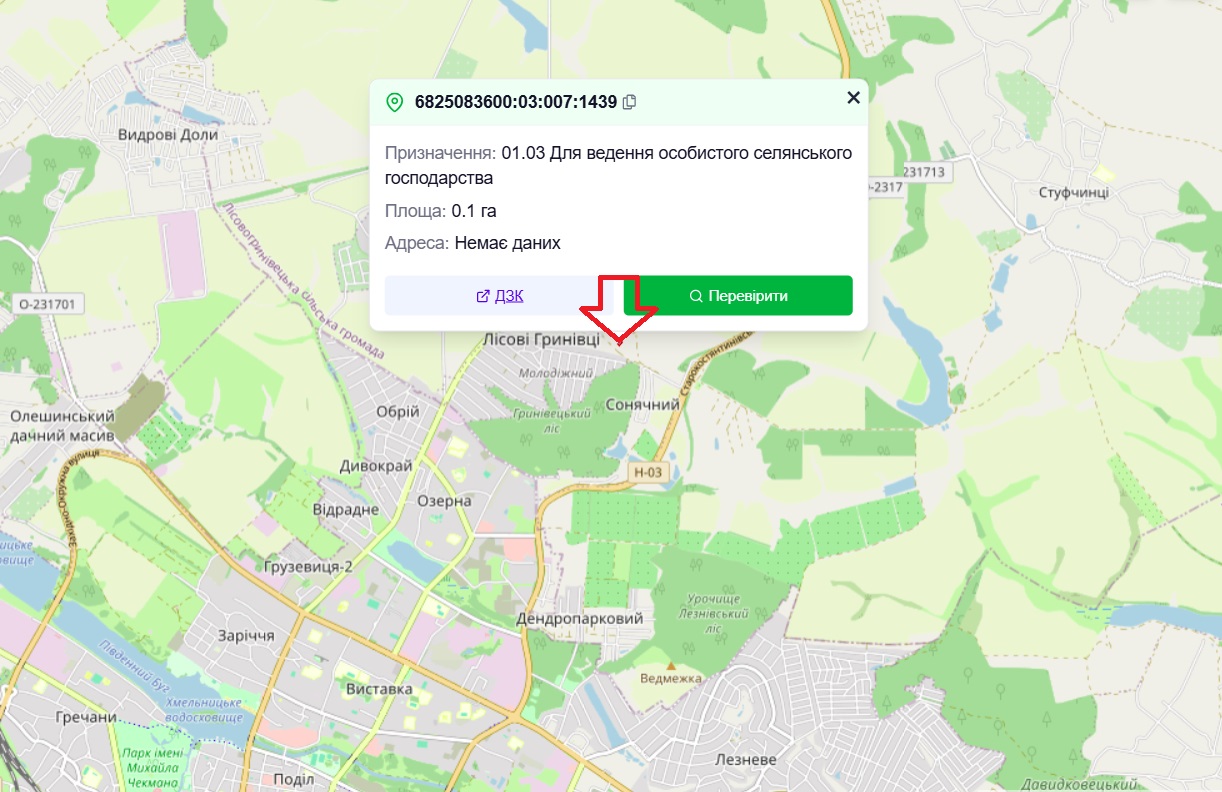Click the Олешинський дачний масив label
The width and height of the screenshot is (1222, 792).
click(x=61, y=426)
